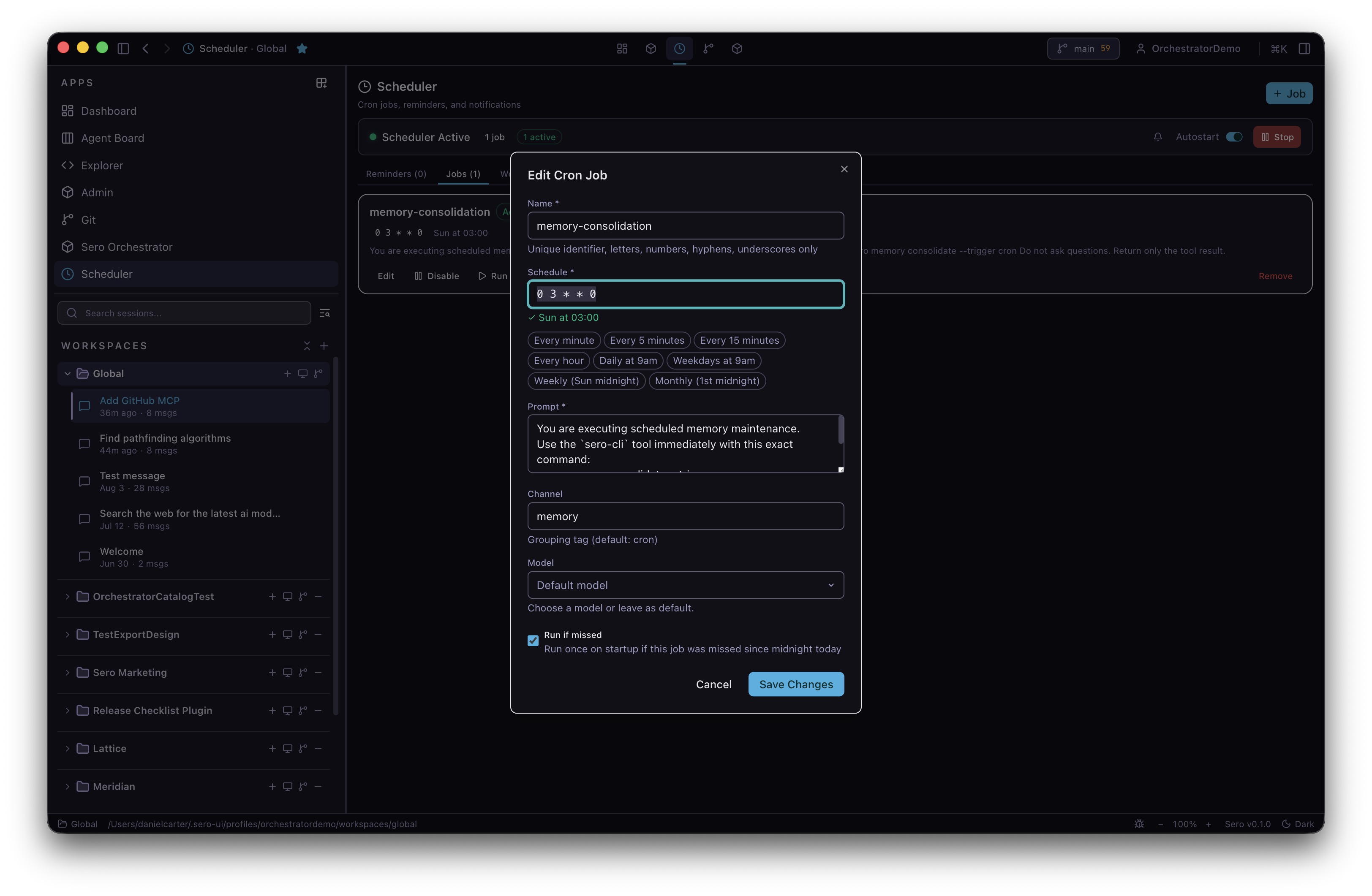Add a new workspace plus icon
The height and width of the screenshot is (896, 1372).
tap(324, 346)
